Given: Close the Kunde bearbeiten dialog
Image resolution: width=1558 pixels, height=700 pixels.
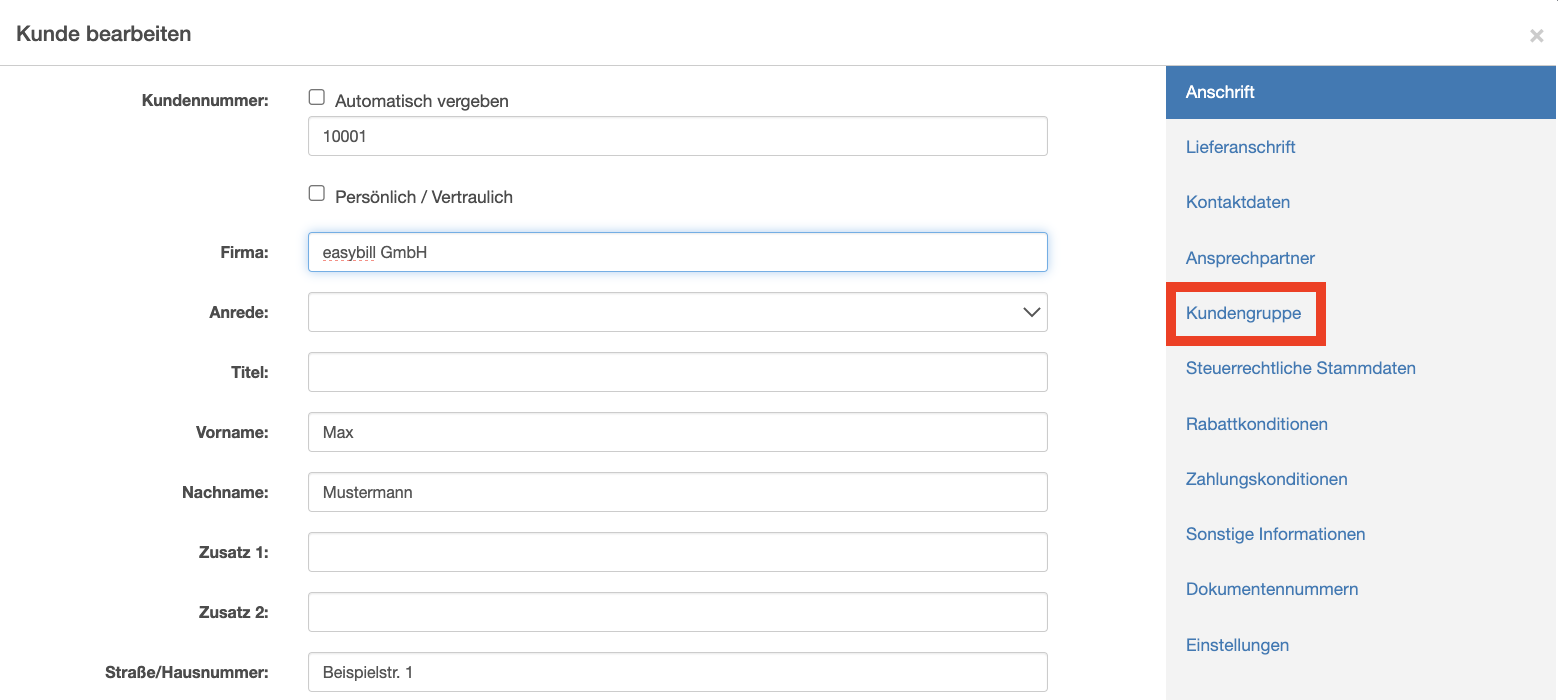Looking at the screenshot, I should point(1536,36).
